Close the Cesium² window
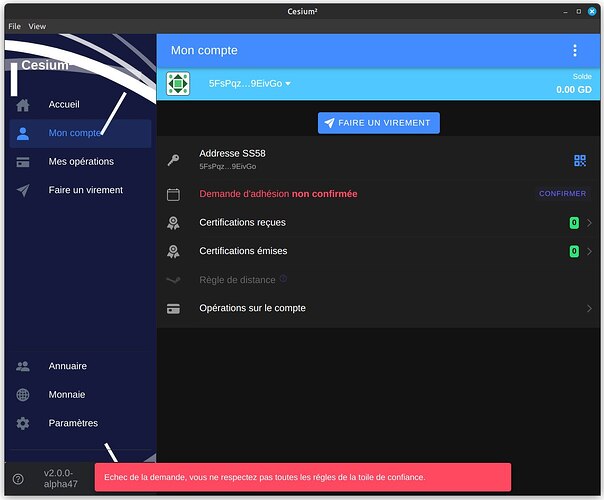This screenshot has height=500, width=604. click(x=592, y=12)
